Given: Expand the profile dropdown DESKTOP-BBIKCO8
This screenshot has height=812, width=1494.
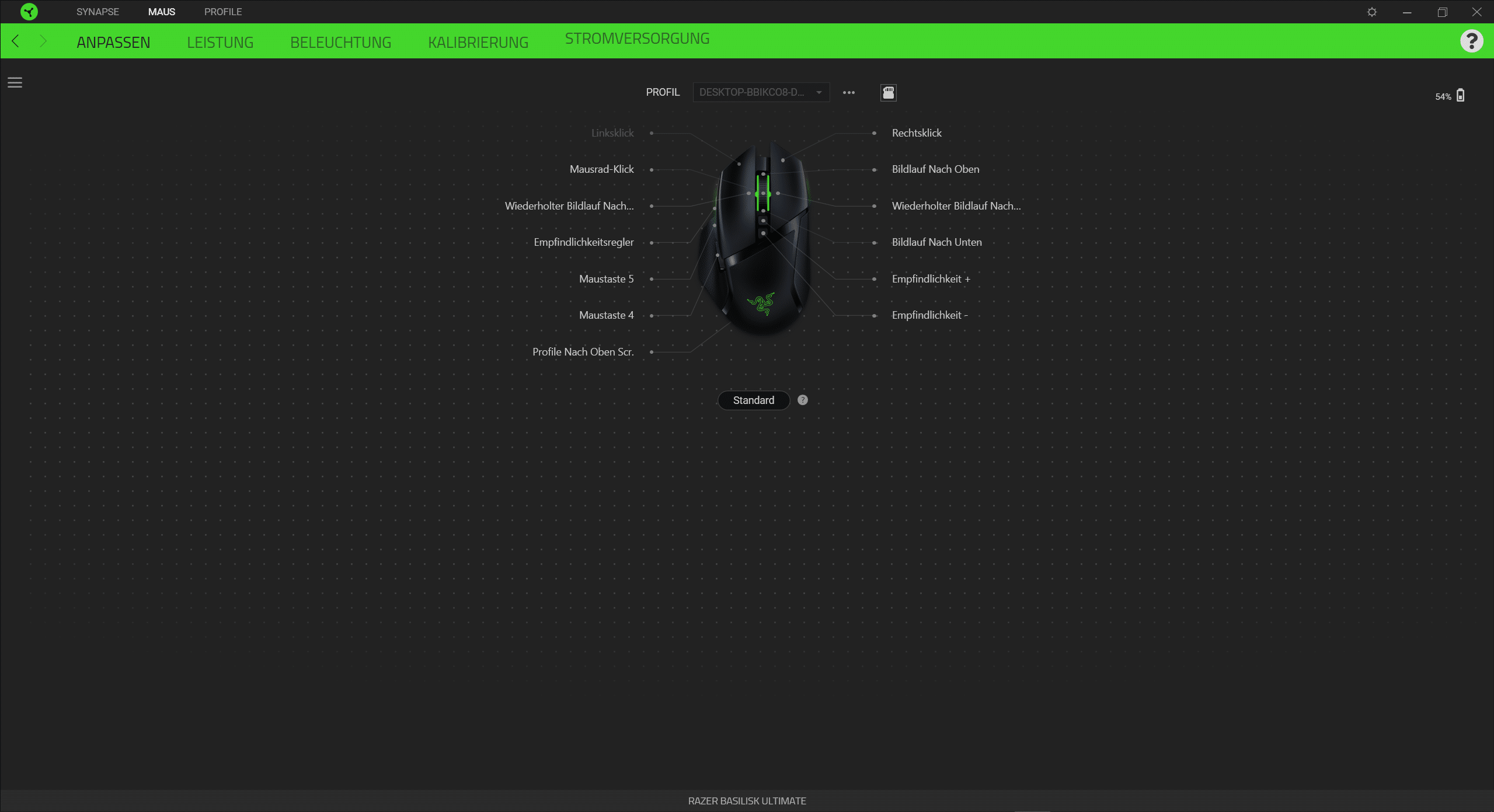Looking at the screenshot, I should click(x=761, y=92).
